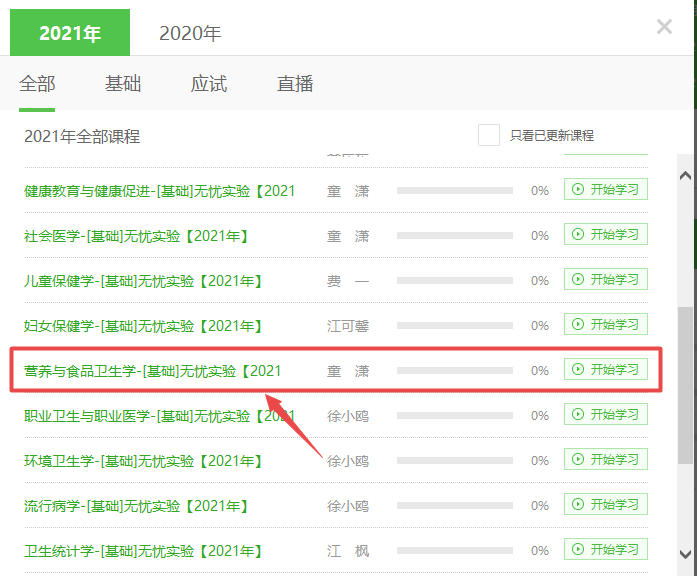Click play icon in 流行病学 row
Viewport: 697px width, 576px height.
tap(577, 505)
